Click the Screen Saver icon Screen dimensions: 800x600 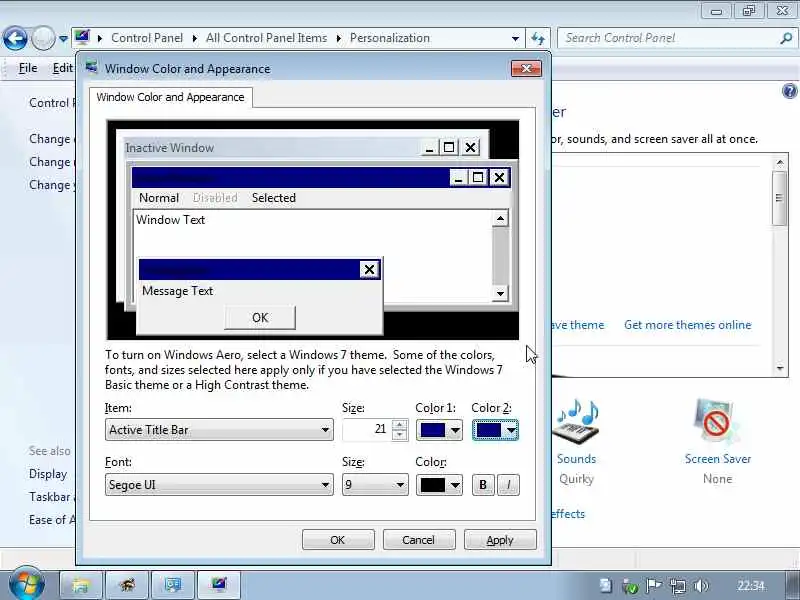click(717, 421)
